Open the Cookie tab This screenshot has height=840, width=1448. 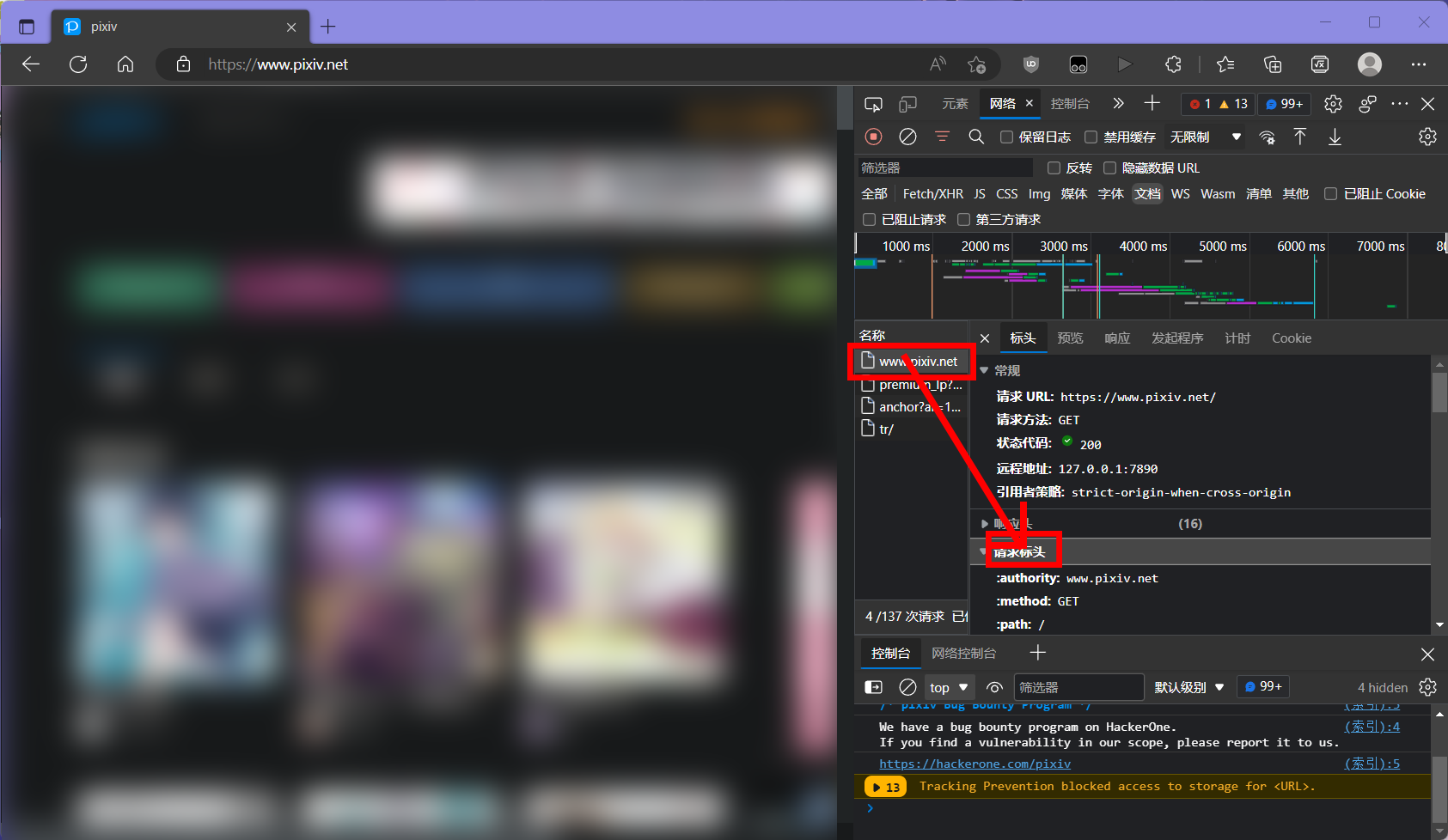pos(1292,338)
